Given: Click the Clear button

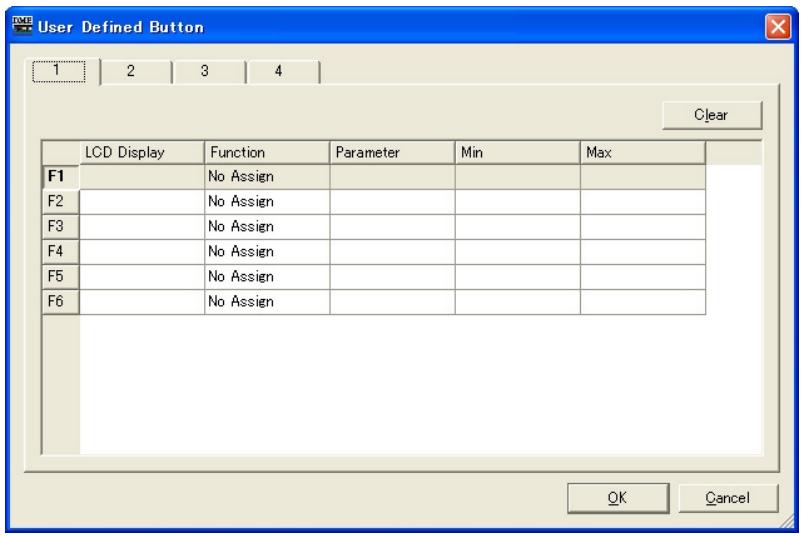Looking at the screenshot, I should (712, 115).
